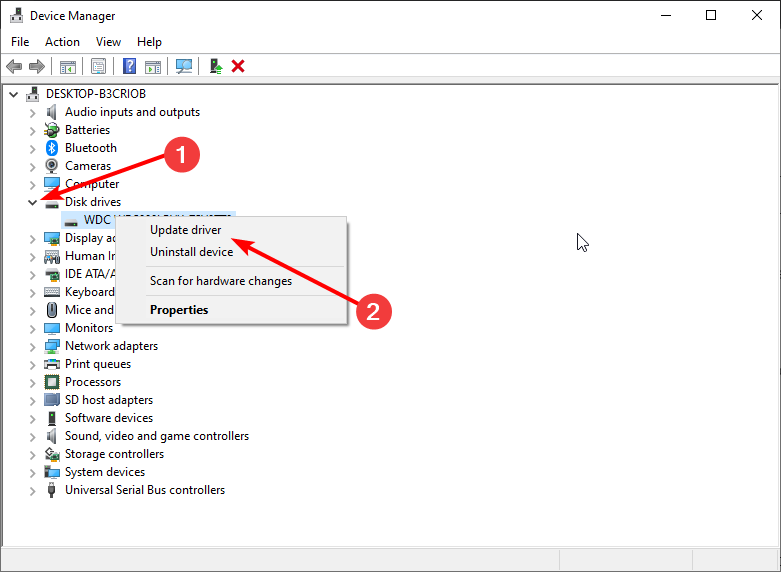
Task: Click Properties in the context menu
Action: pyautogui.click(x=179, y=310)
